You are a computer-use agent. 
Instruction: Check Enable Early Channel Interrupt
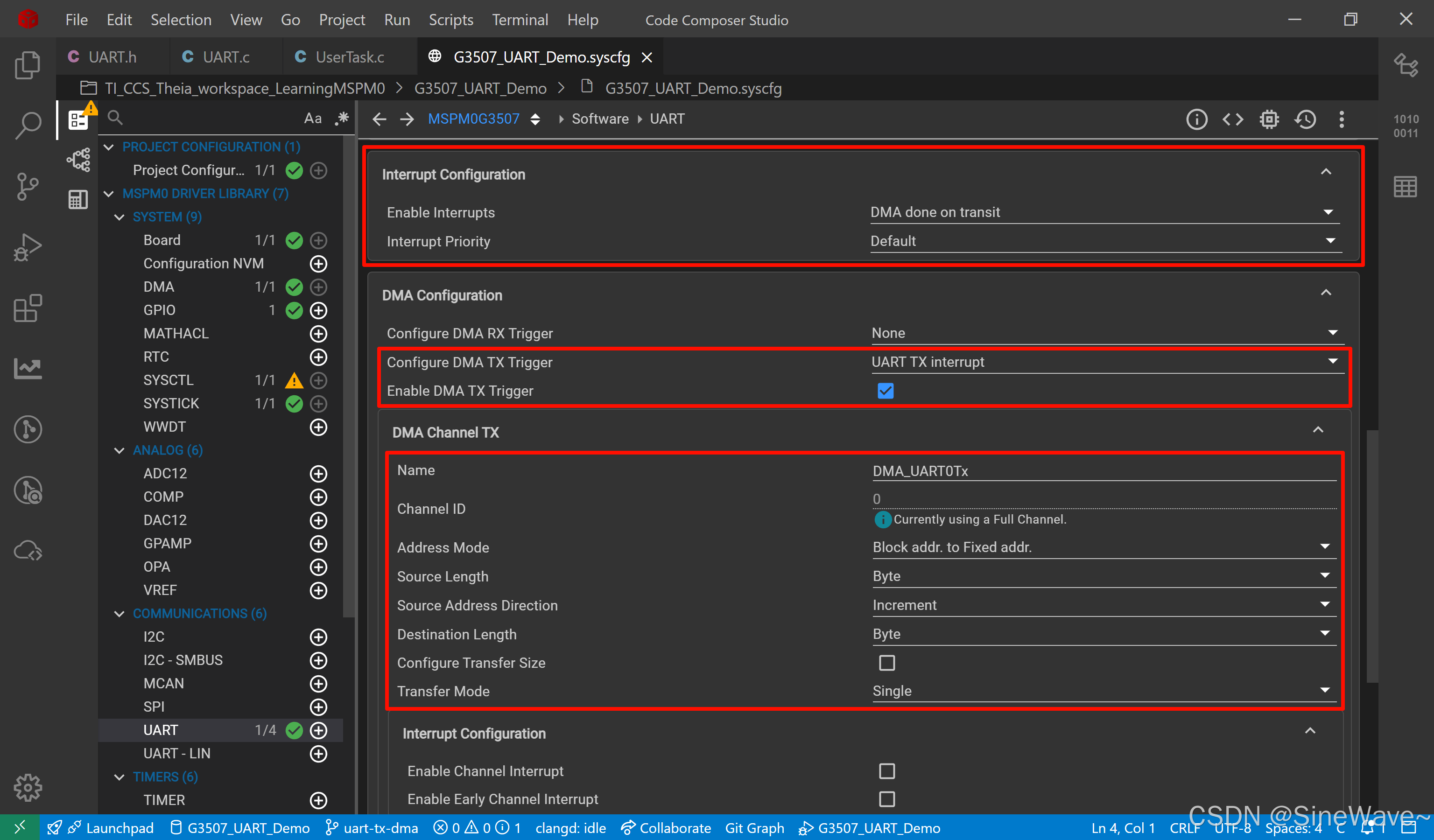(x=887, y=799)
